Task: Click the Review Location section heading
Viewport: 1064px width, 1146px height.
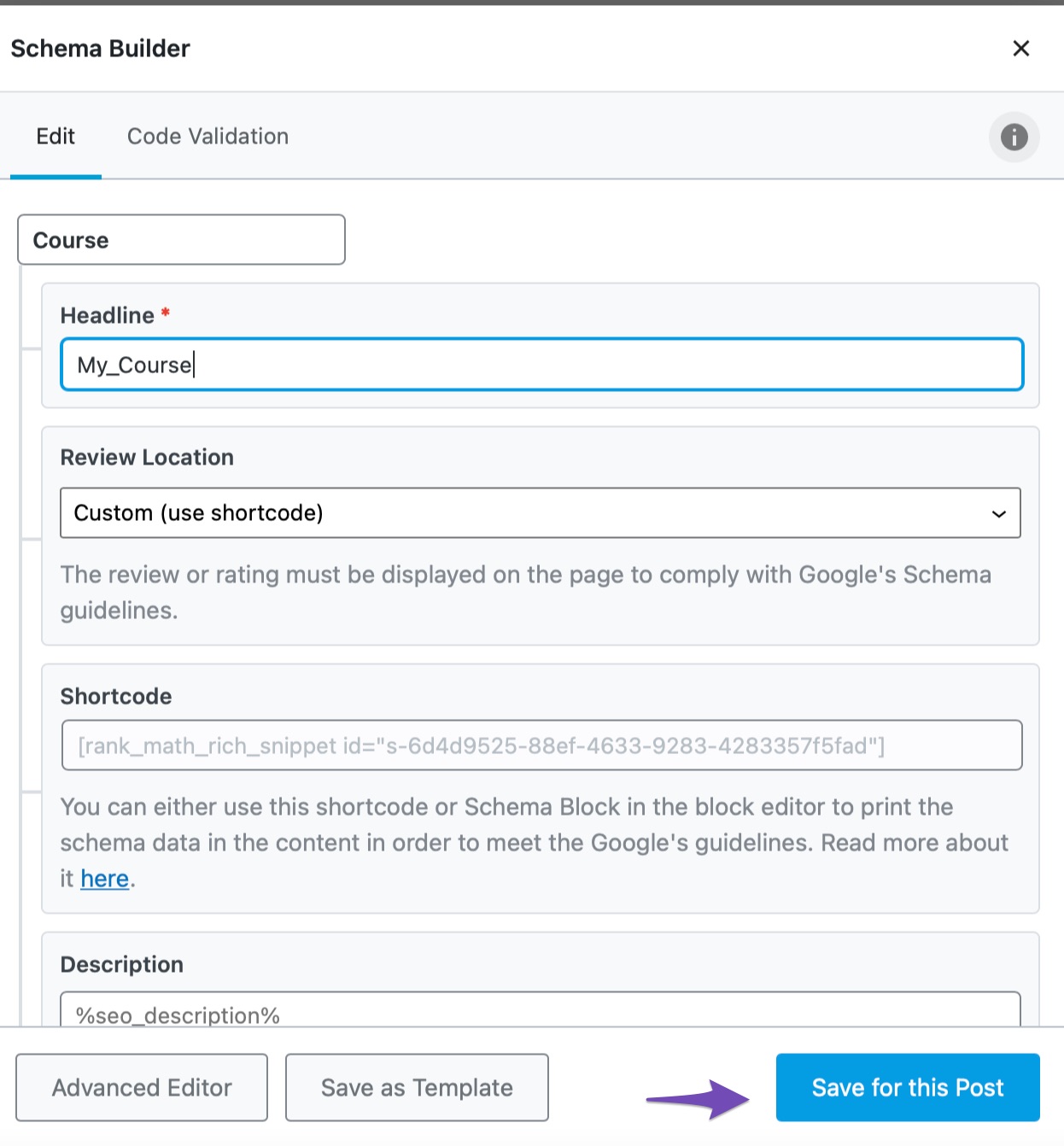Action: 146,458
